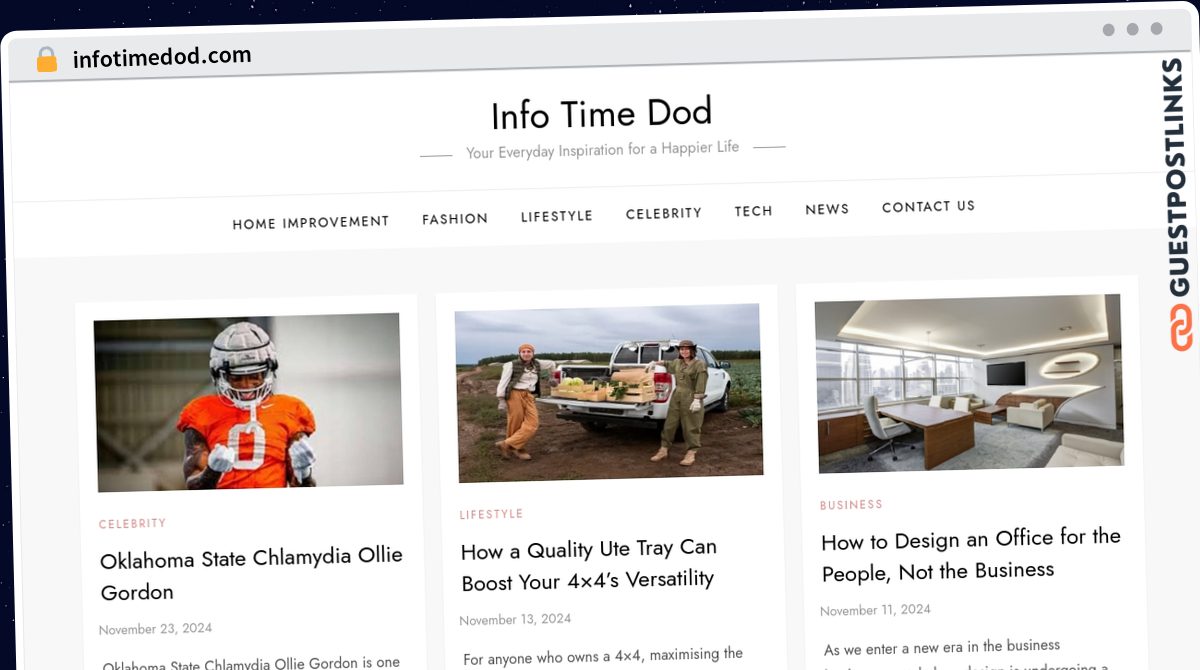This screenshot has width=1200, height=670.
Task: Open 'How a Quality Ute Tray' article
Action: pos(589,564)
